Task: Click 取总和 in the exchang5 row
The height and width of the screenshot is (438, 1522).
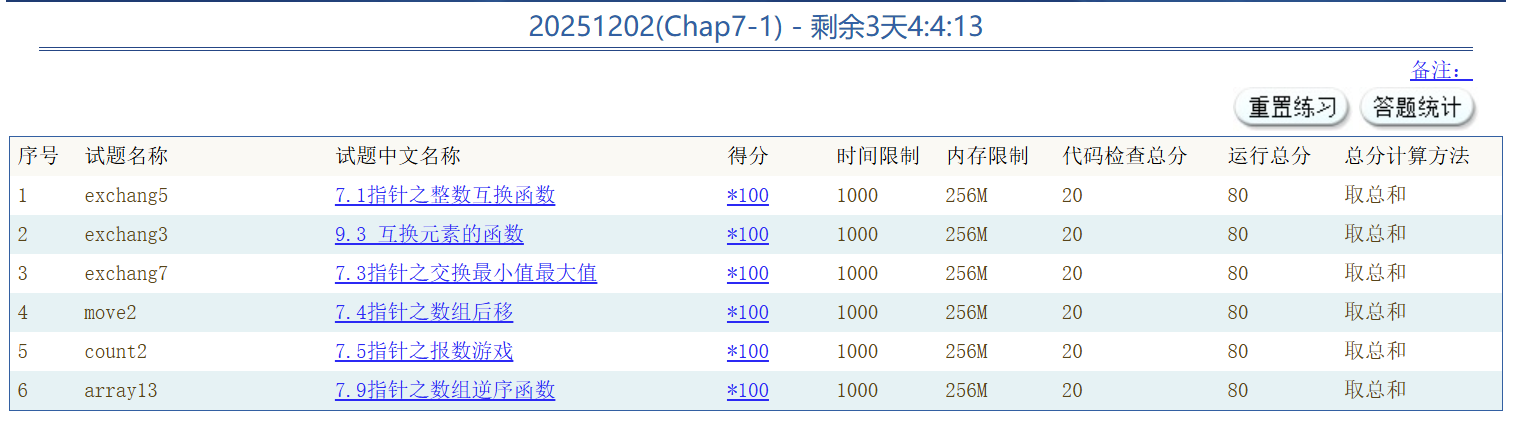Action: click(1376, 195)
